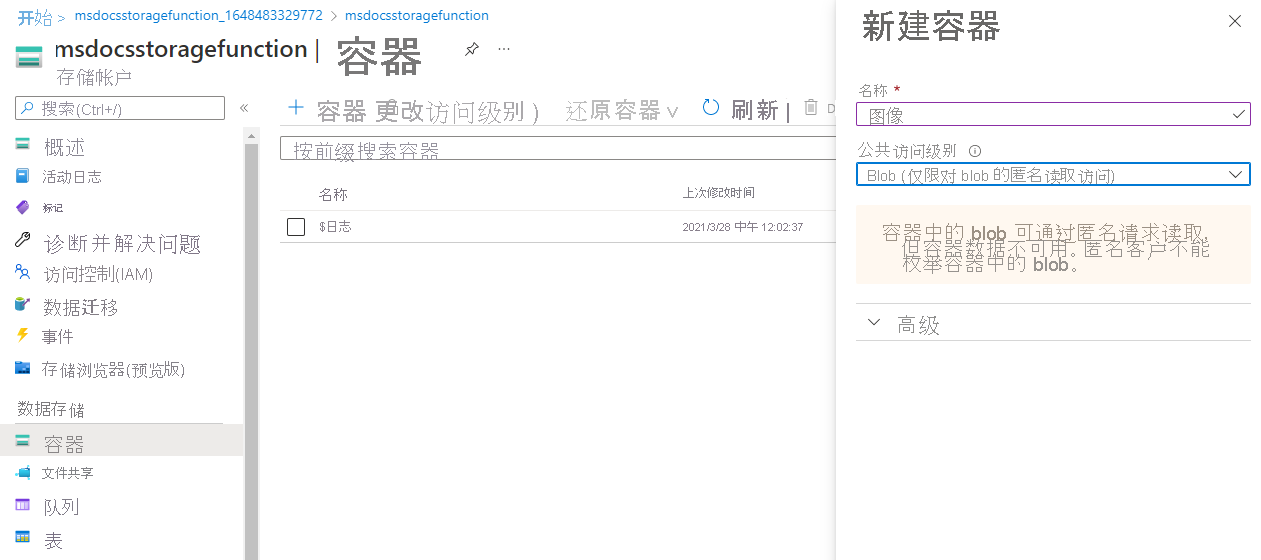Click the 诊断并解决问题 wrench icon

click(23, 241)
